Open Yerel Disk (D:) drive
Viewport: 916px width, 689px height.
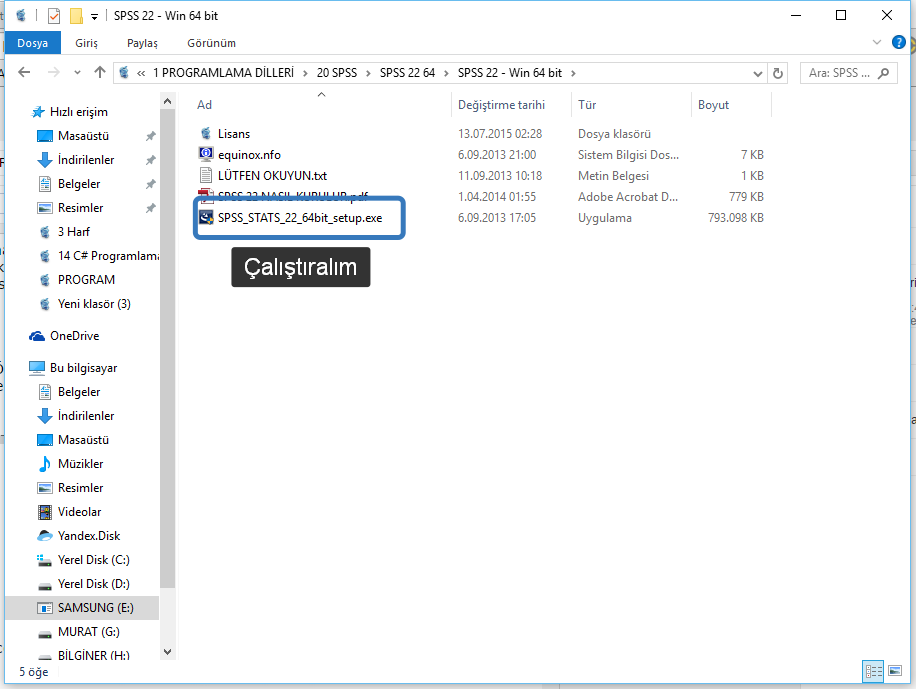(x=93, y=584)
